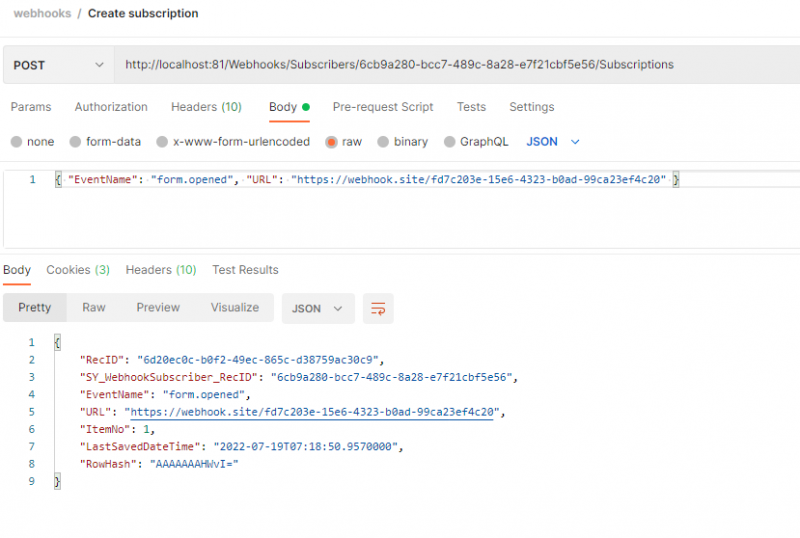800x538 pixels.
Task: Select binary body type radio button
Action: (x=383, y=142)
